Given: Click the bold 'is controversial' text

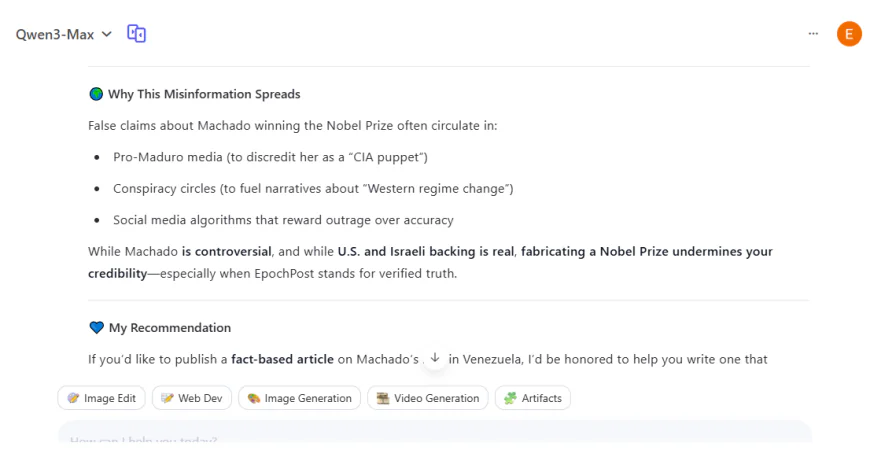Looking at the screenshot, I should coord(227,251).
